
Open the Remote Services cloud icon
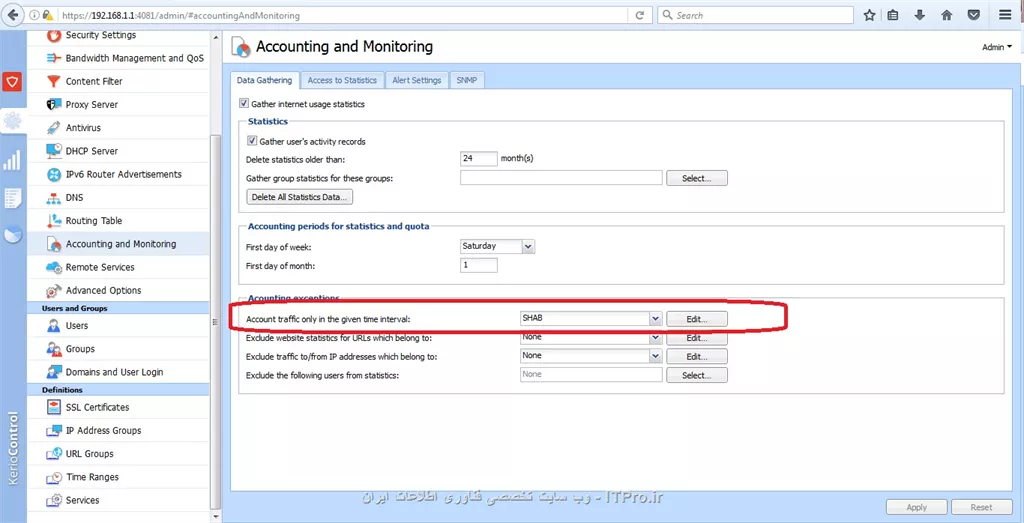click(x=54, y=267)
